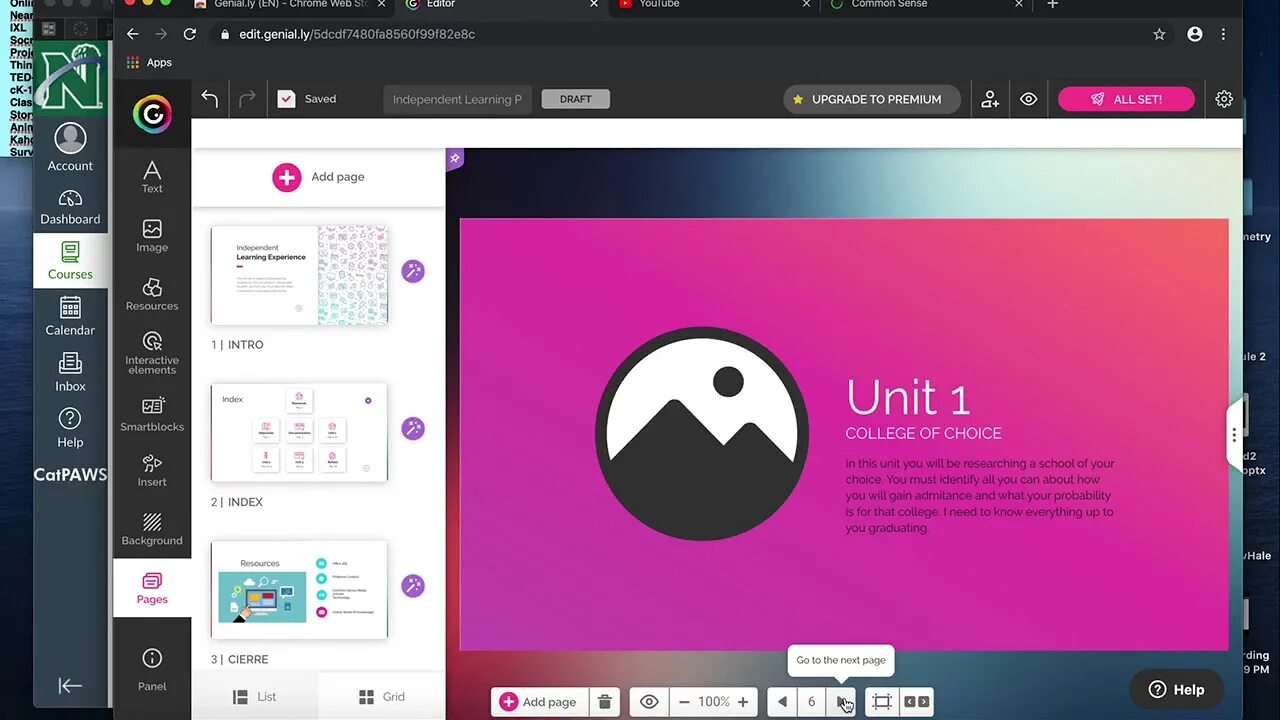
Task: Click the Chrome address bar URL
Action: coord(357,34)
